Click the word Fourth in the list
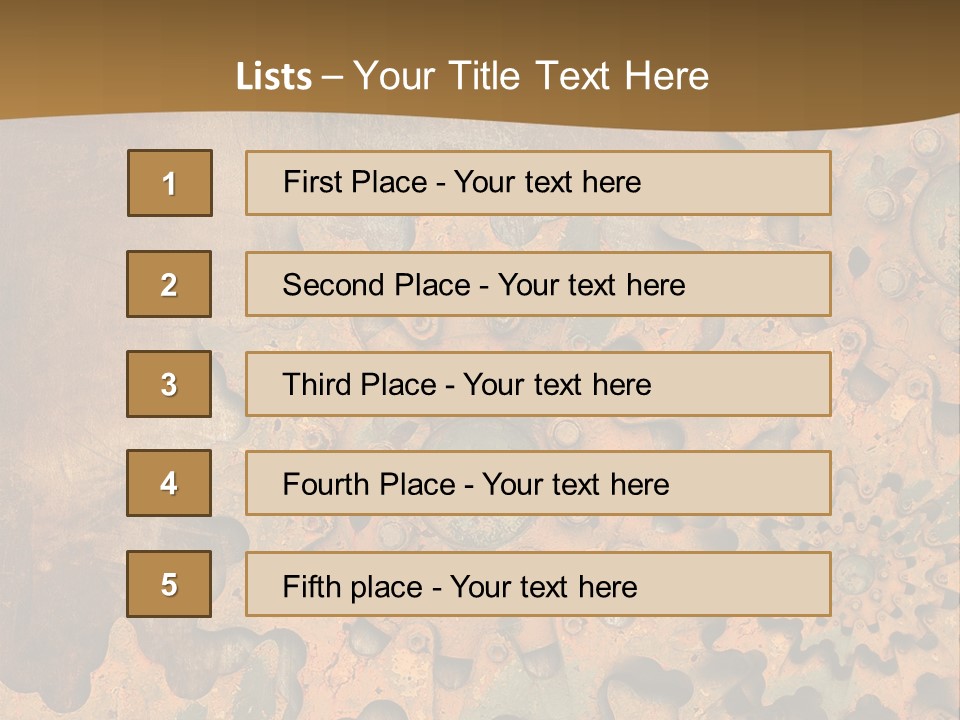Screen dimensions: 960x720 [x=327, y=485]
